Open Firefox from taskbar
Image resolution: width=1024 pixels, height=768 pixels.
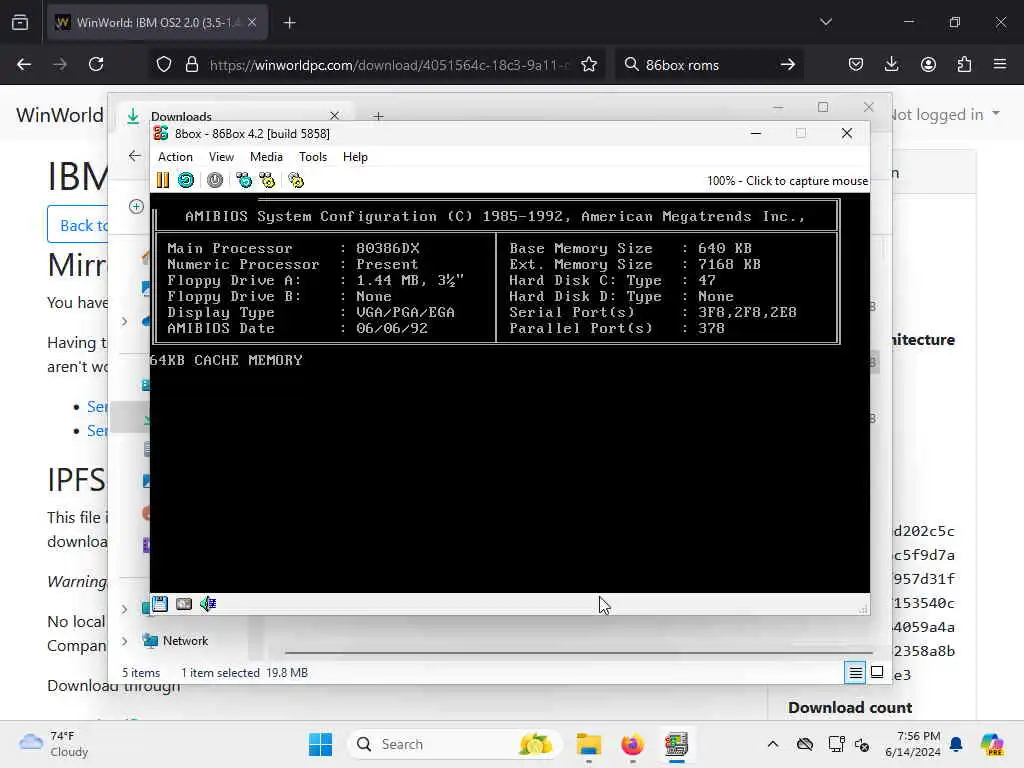[x=632, y=744]
